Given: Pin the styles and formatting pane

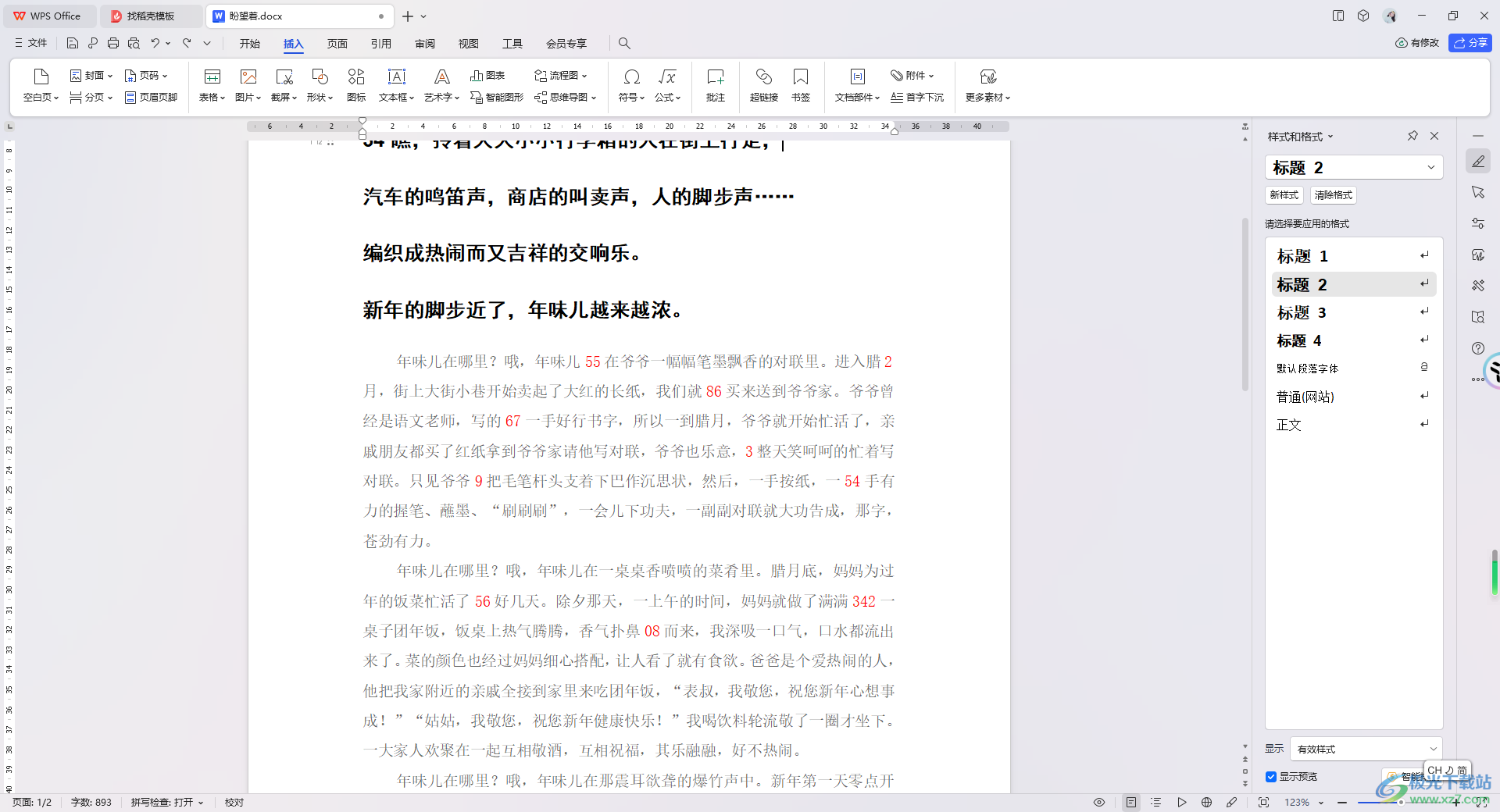Looking at the screenshot, I should (x=1412, y=136).
